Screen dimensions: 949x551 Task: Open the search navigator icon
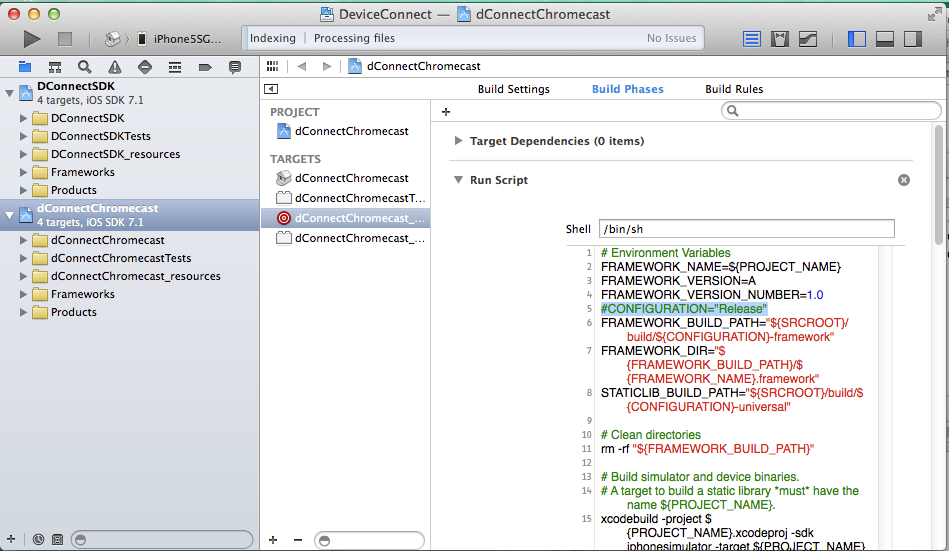coord(85,67)
